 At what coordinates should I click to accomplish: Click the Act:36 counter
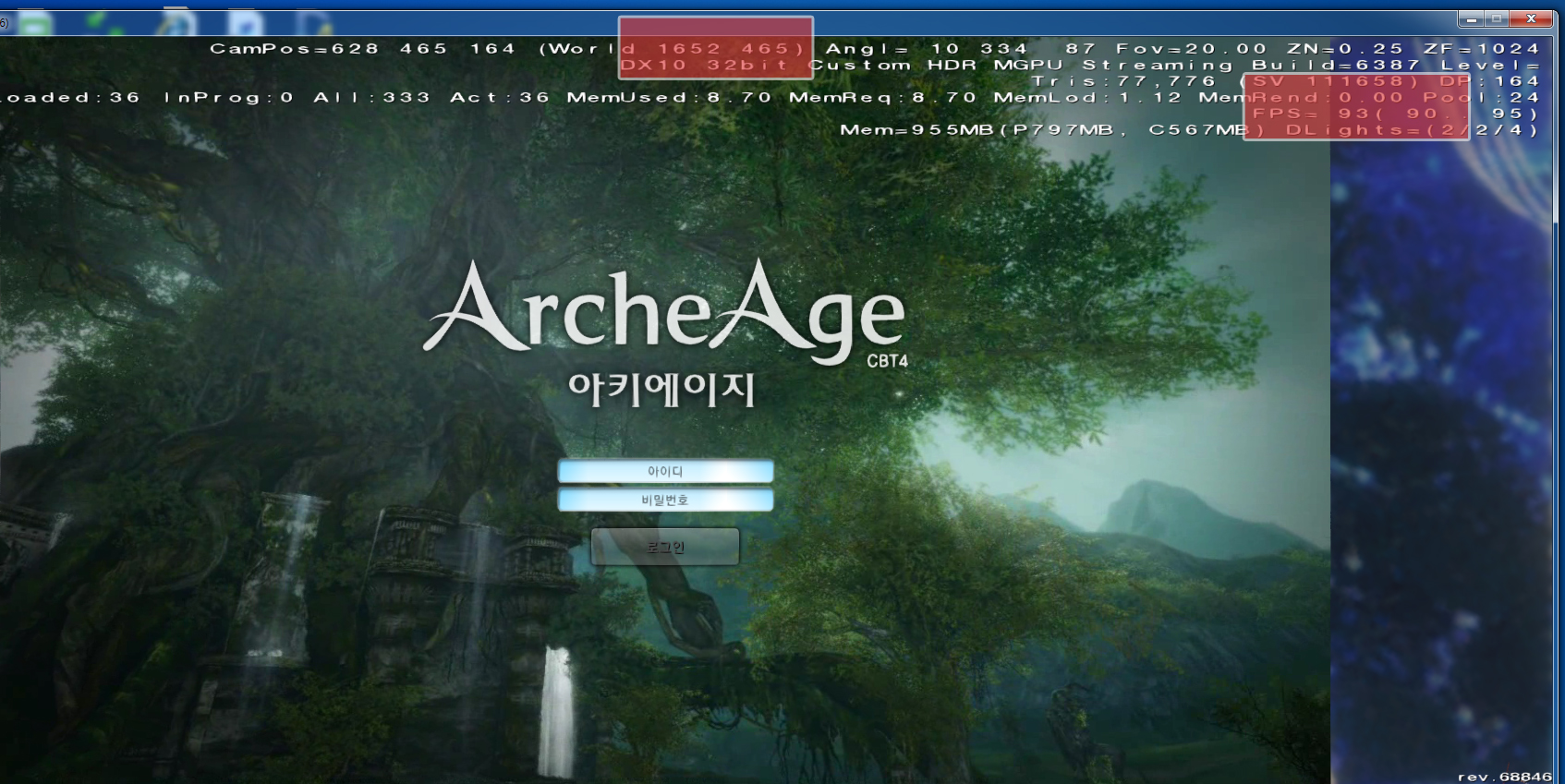pyautogui.click(x=500, y=97)
